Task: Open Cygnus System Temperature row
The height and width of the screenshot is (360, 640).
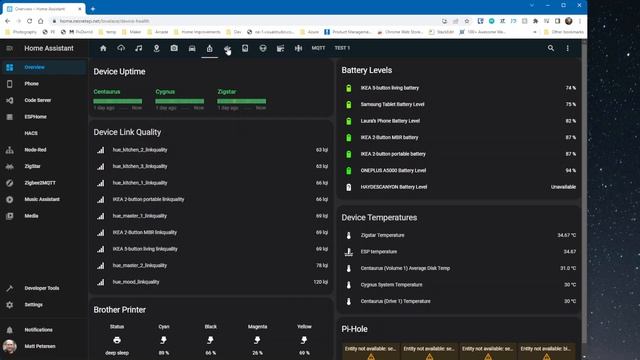Action: click(459, 285)
